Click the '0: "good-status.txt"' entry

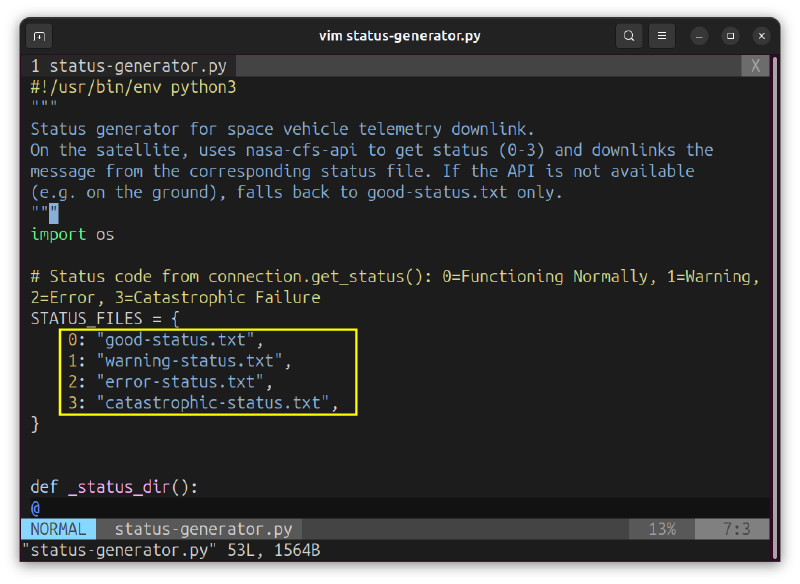point(166,340)
